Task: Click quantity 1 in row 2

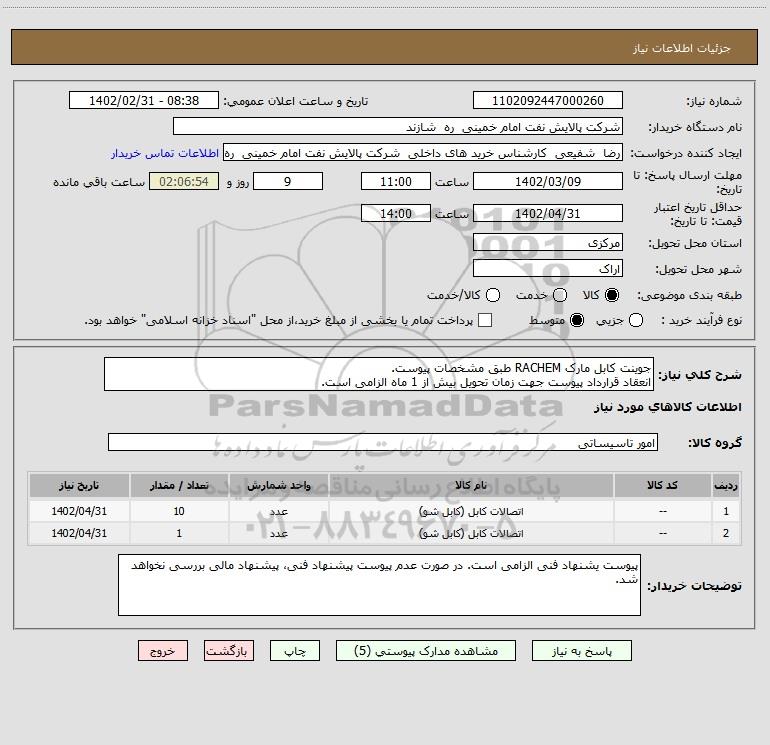Action: 179,533
